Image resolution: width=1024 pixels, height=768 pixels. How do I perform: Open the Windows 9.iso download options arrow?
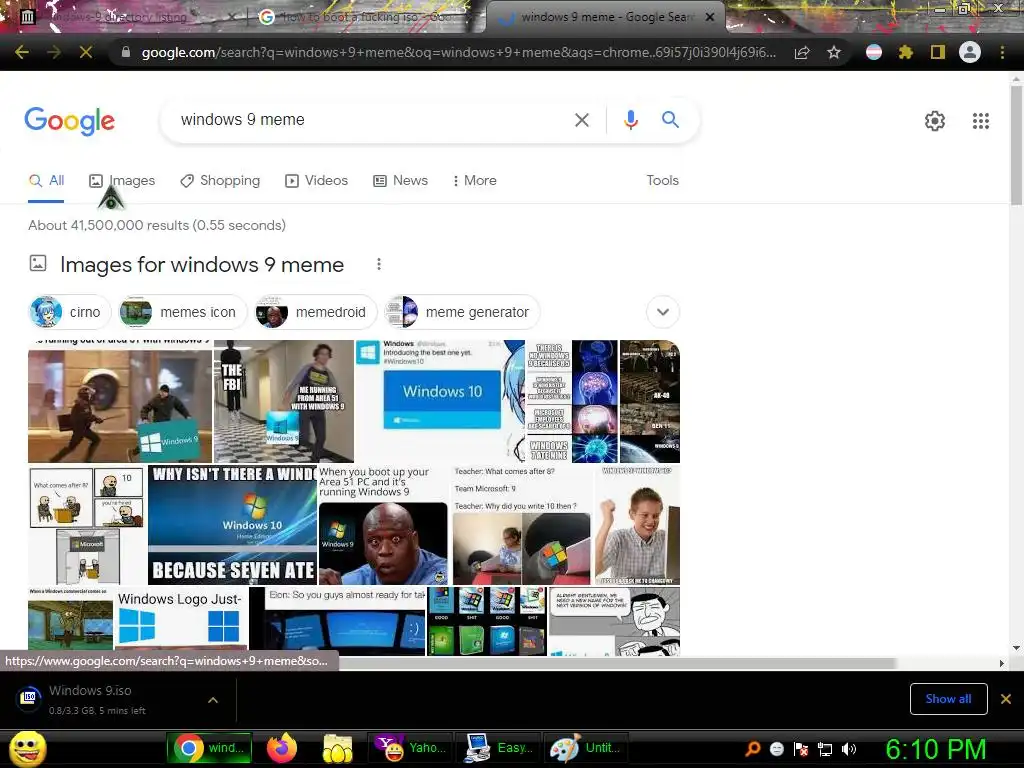coord(213,700)
